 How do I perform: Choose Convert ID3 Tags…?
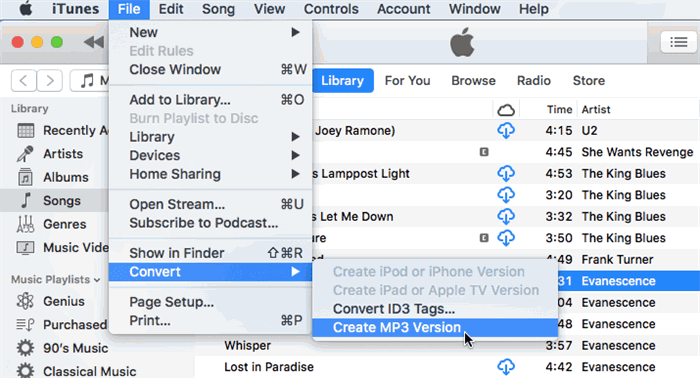pos(435,309)
